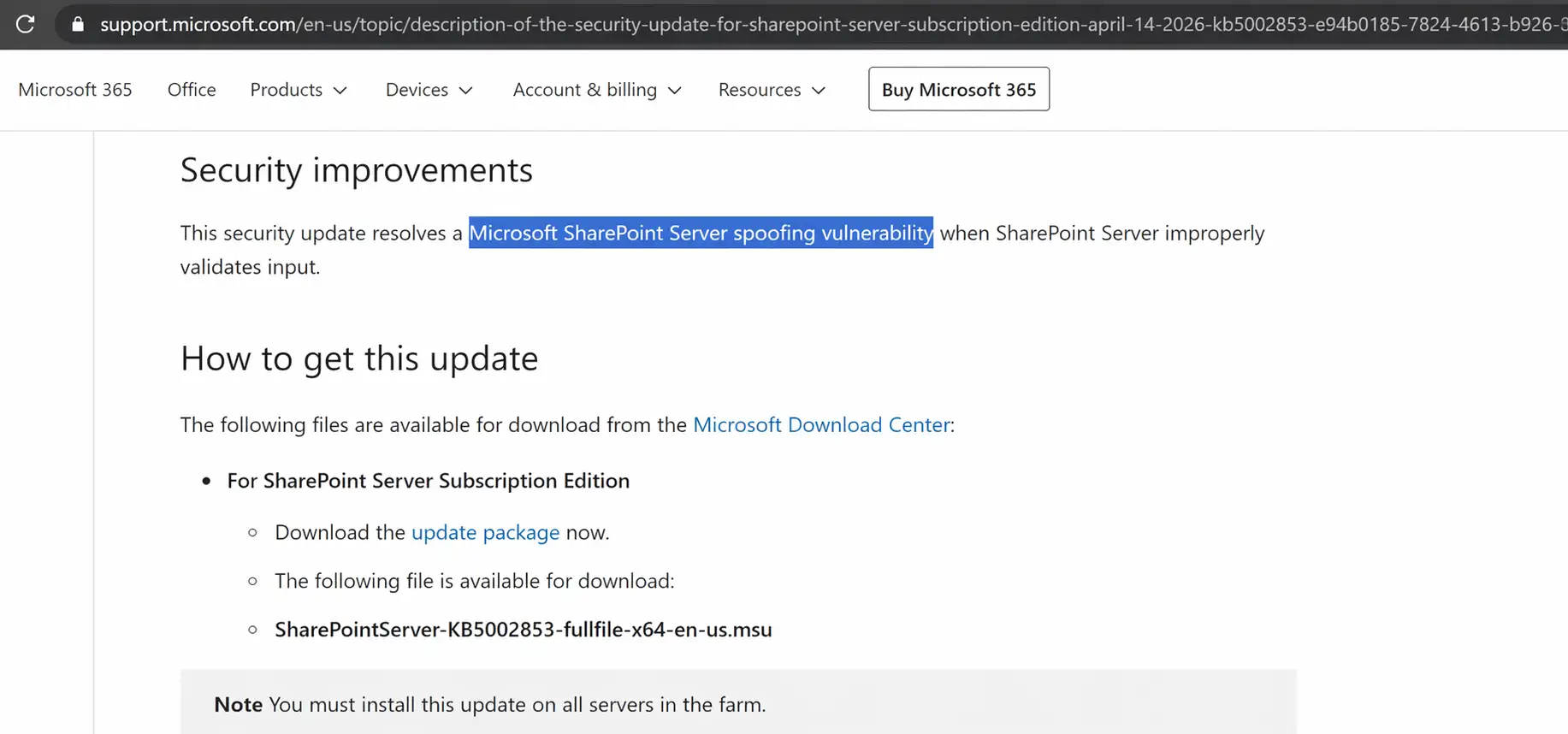Open the Resources menu label
The height and width of the screenshot is (734, 1568).
[x=759, y=90]
